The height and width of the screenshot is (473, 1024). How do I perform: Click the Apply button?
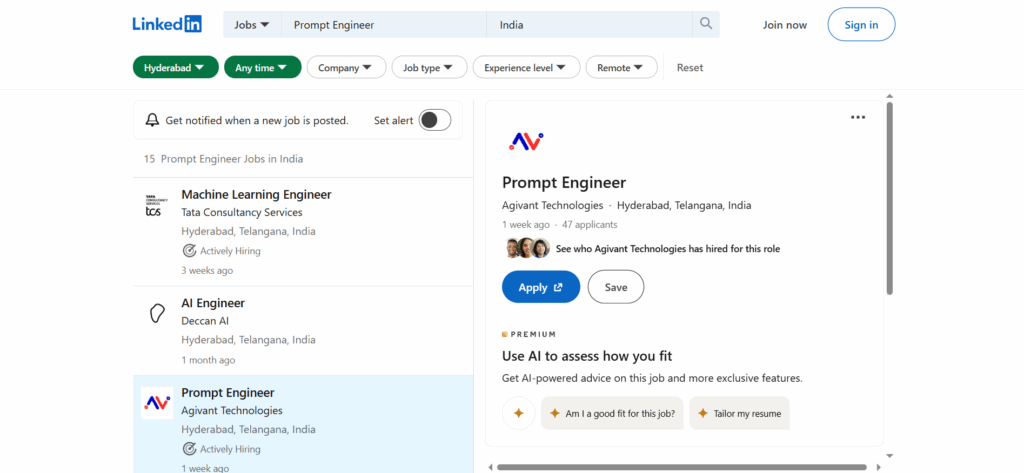[540, 287]
